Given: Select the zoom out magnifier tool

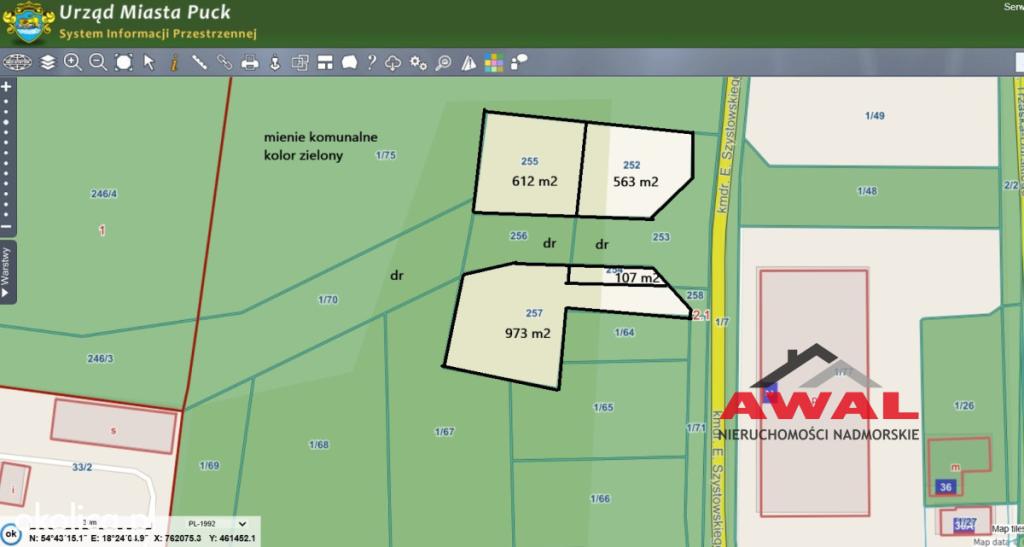Looking at the screenshot, I should click(98, 62).
